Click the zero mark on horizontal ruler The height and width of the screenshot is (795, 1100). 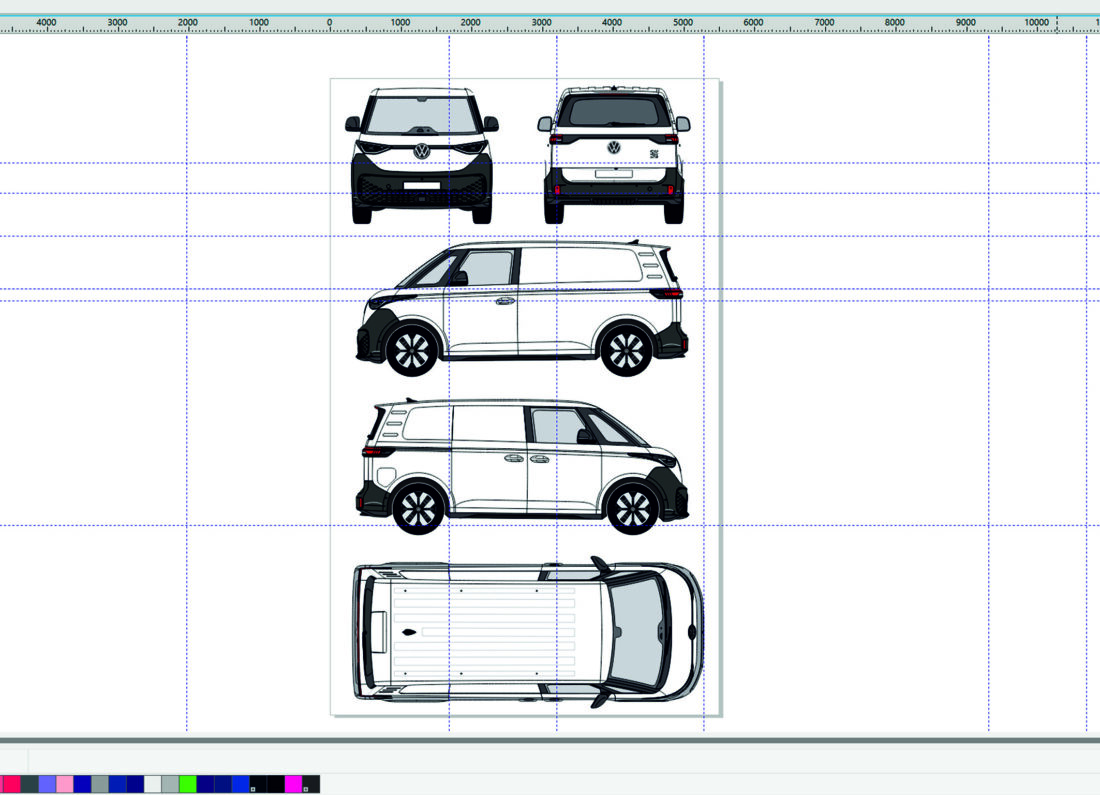click(330, 24)
